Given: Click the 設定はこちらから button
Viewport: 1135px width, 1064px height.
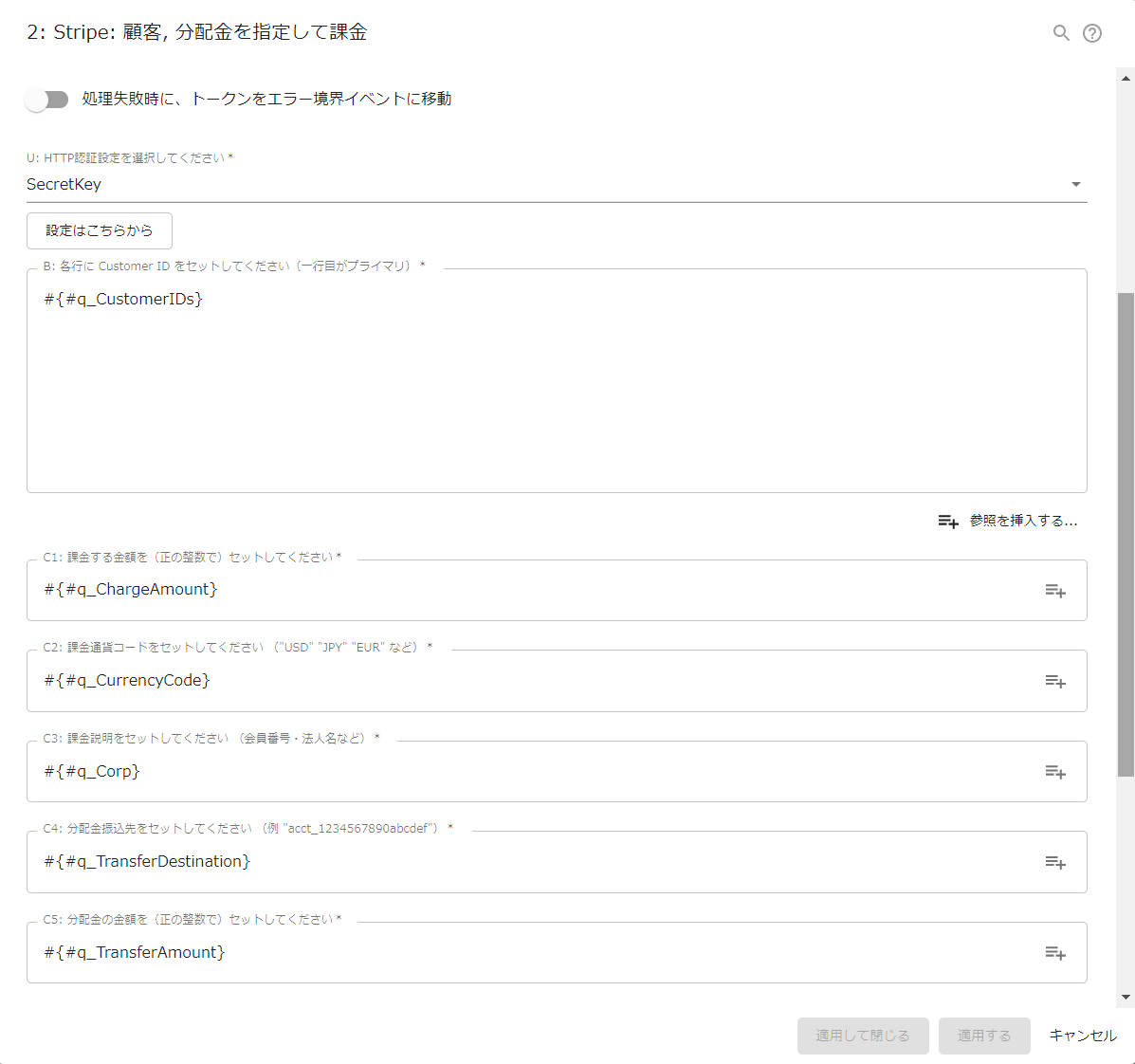Looking at the screenshot, I should click(99, 230).
